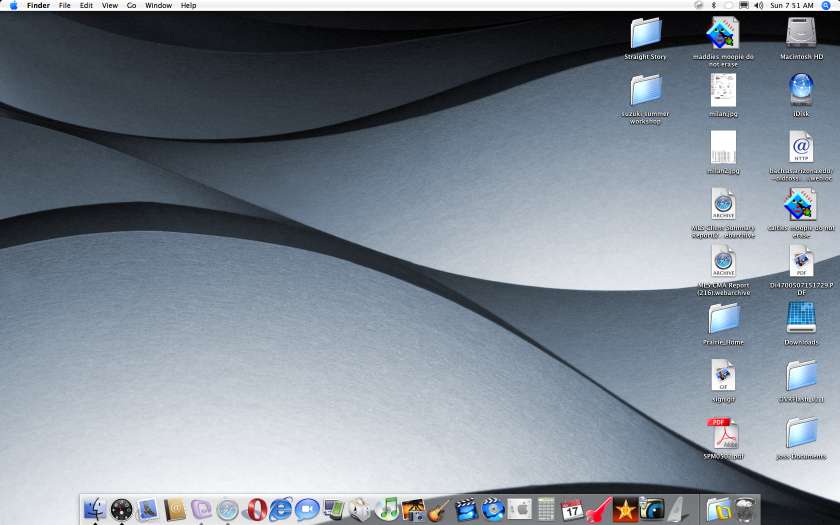The width and height of the screenshot is (840, 525).
Task: Open the computer and handheld sync icon in Dock
Action: tap(334, 509)
